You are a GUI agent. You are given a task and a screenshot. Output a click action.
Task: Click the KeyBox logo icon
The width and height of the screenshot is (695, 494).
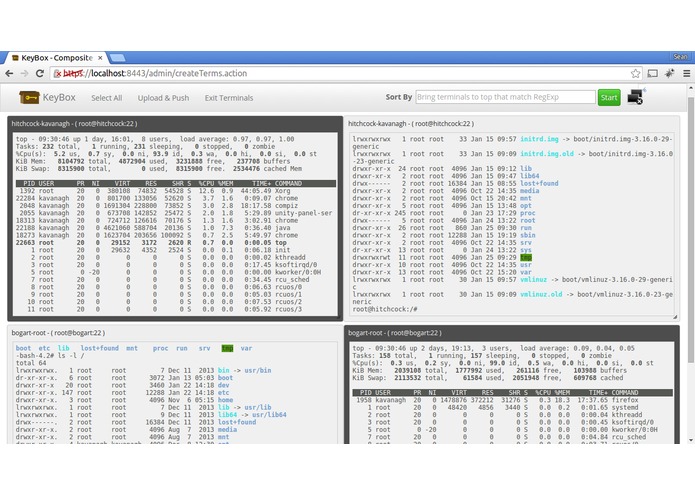pos(29,97)
